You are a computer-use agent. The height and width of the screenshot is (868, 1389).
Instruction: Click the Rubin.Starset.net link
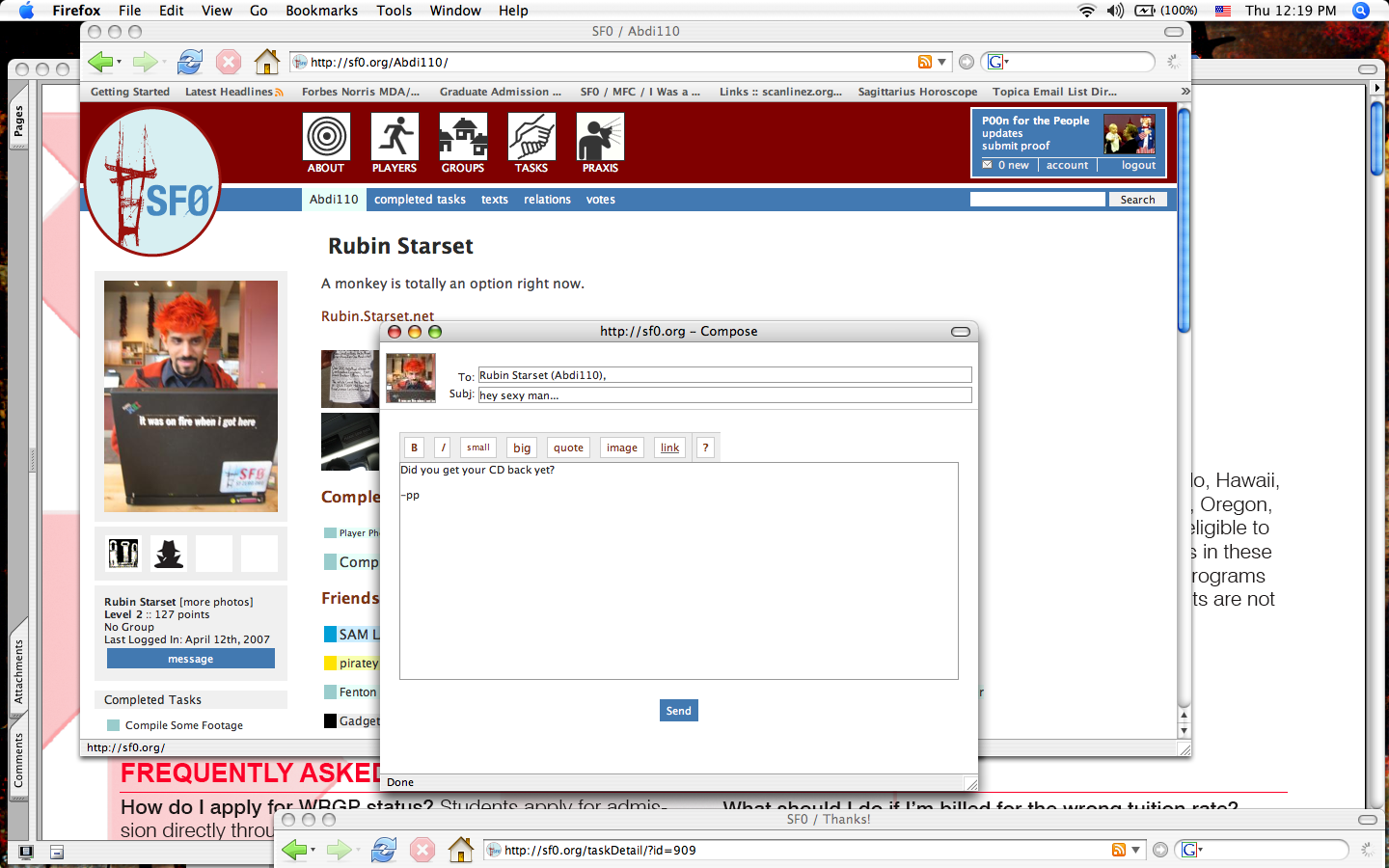click(377, 316)
